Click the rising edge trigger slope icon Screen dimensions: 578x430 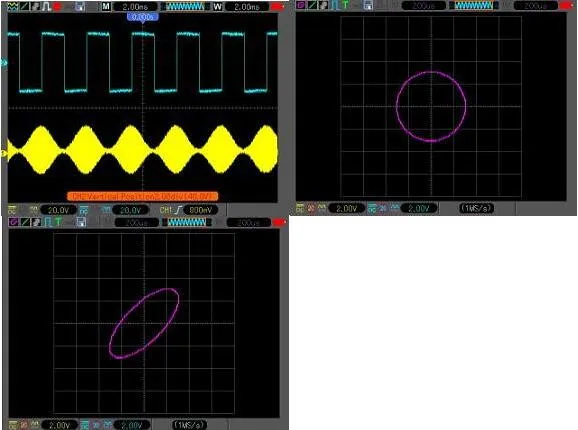point(178,210)
